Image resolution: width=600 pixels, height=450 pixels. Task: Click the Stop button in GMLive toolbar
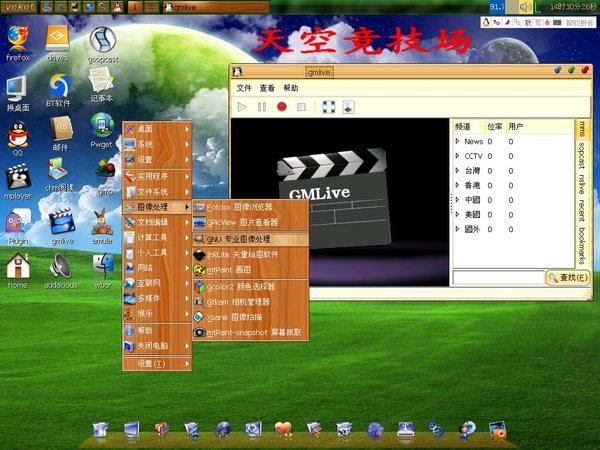pos(301,106)
